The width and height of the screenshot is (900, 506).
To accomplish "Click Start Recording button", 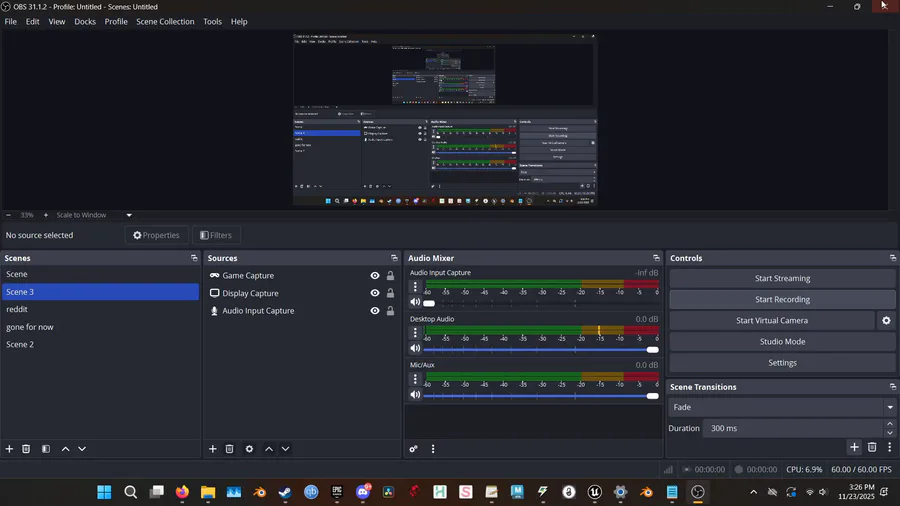I will pyautogui.click(x=782, y=299).
